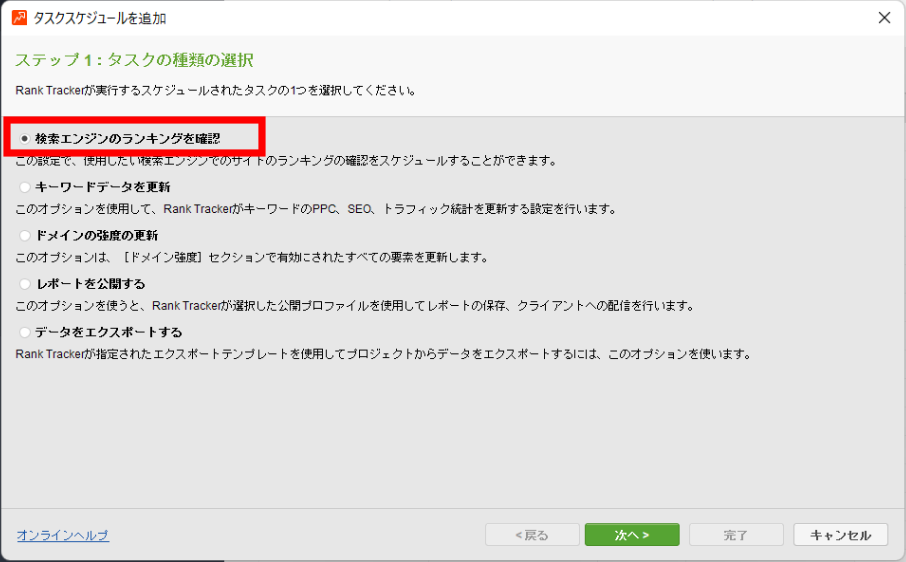Open the オンラインヘルプ link
Screen dimensions: 906x562
(62, 535)
